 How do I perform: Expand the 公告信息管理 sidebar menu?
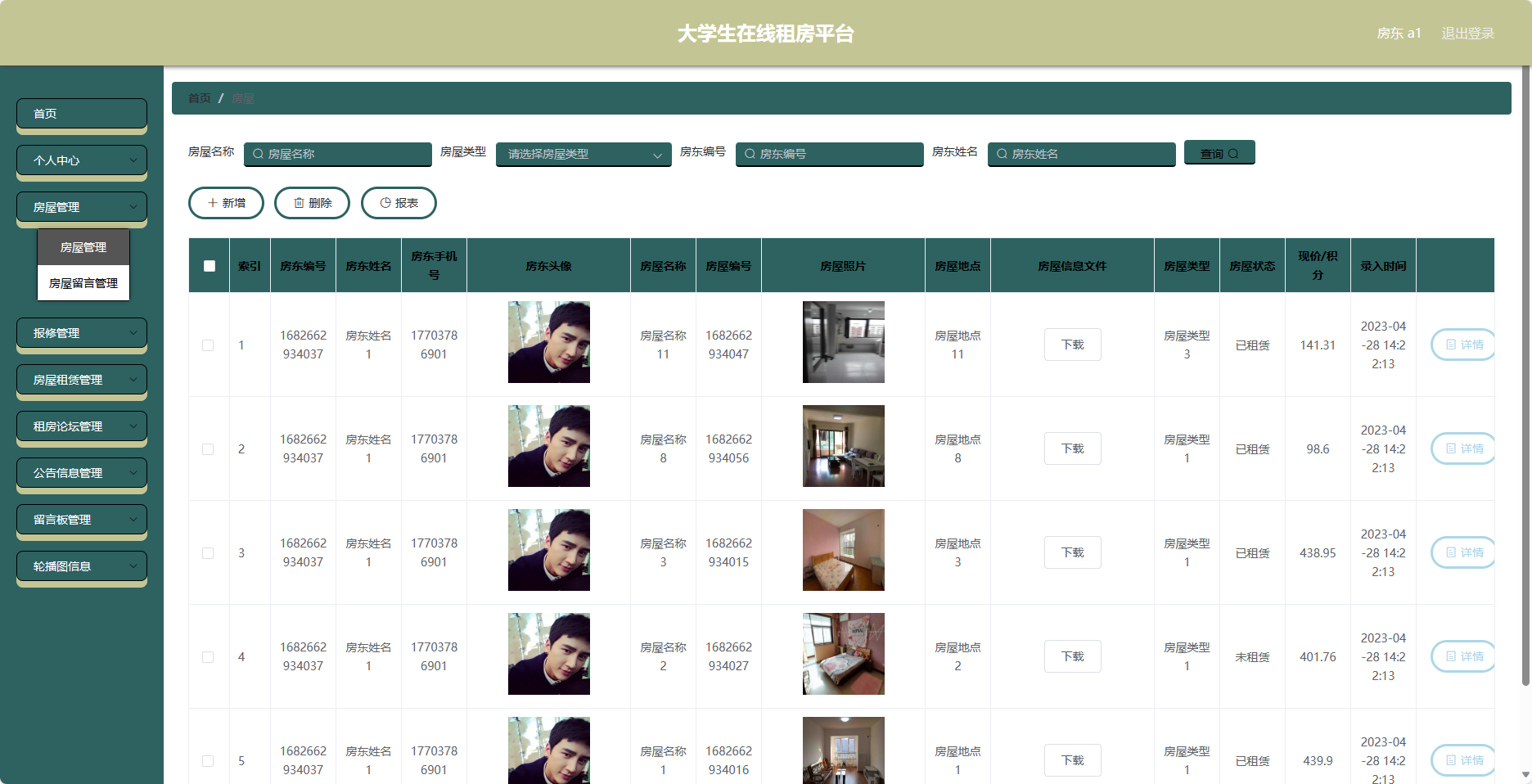tap(82, 473)
